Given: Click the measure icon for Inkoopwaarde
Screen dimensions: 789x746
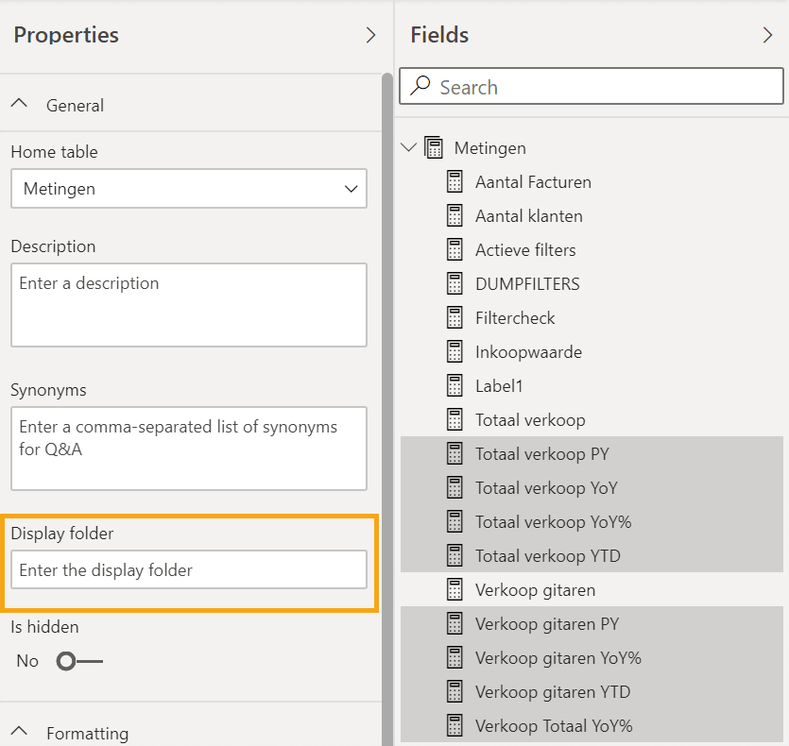Looking at the screenshot, I should point(455,352).
